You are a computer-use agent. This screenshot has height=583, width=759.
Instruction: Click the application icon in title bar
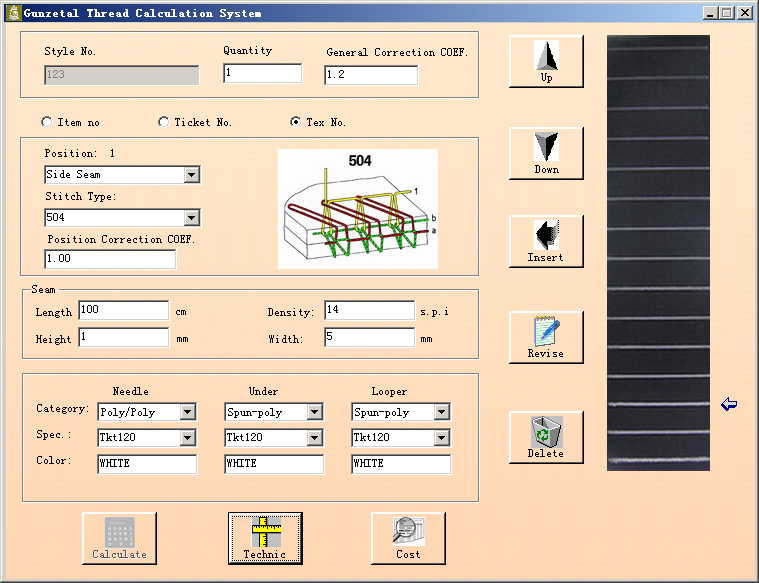[14, 13]
